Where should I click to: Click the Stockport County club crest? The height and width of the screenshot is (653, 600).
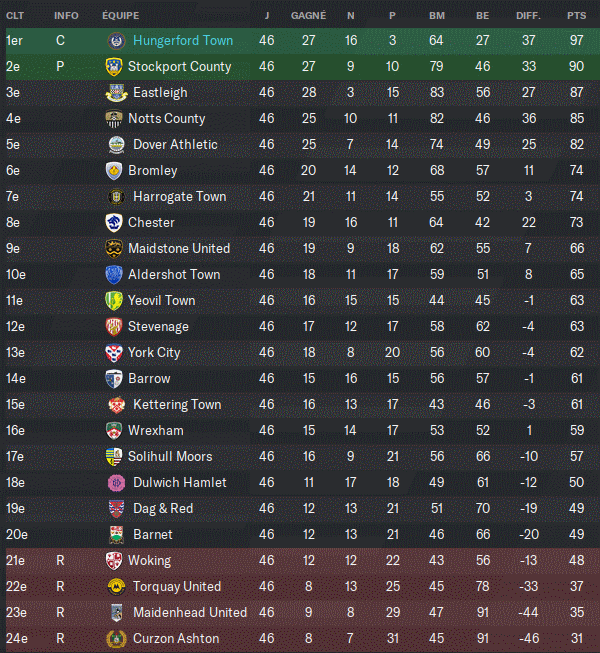click(113, 67)
